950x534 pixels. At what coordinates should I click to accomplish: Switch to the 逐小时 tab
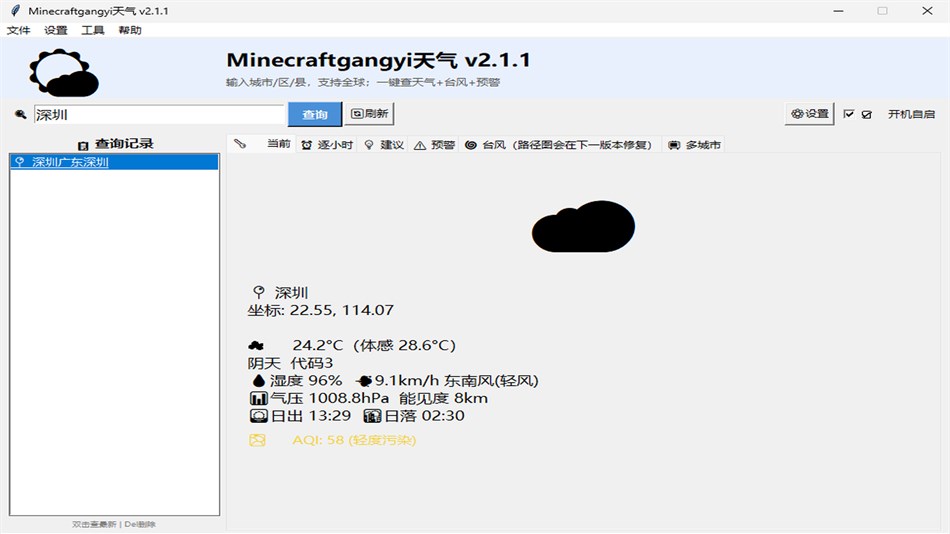tap(327, 145)
